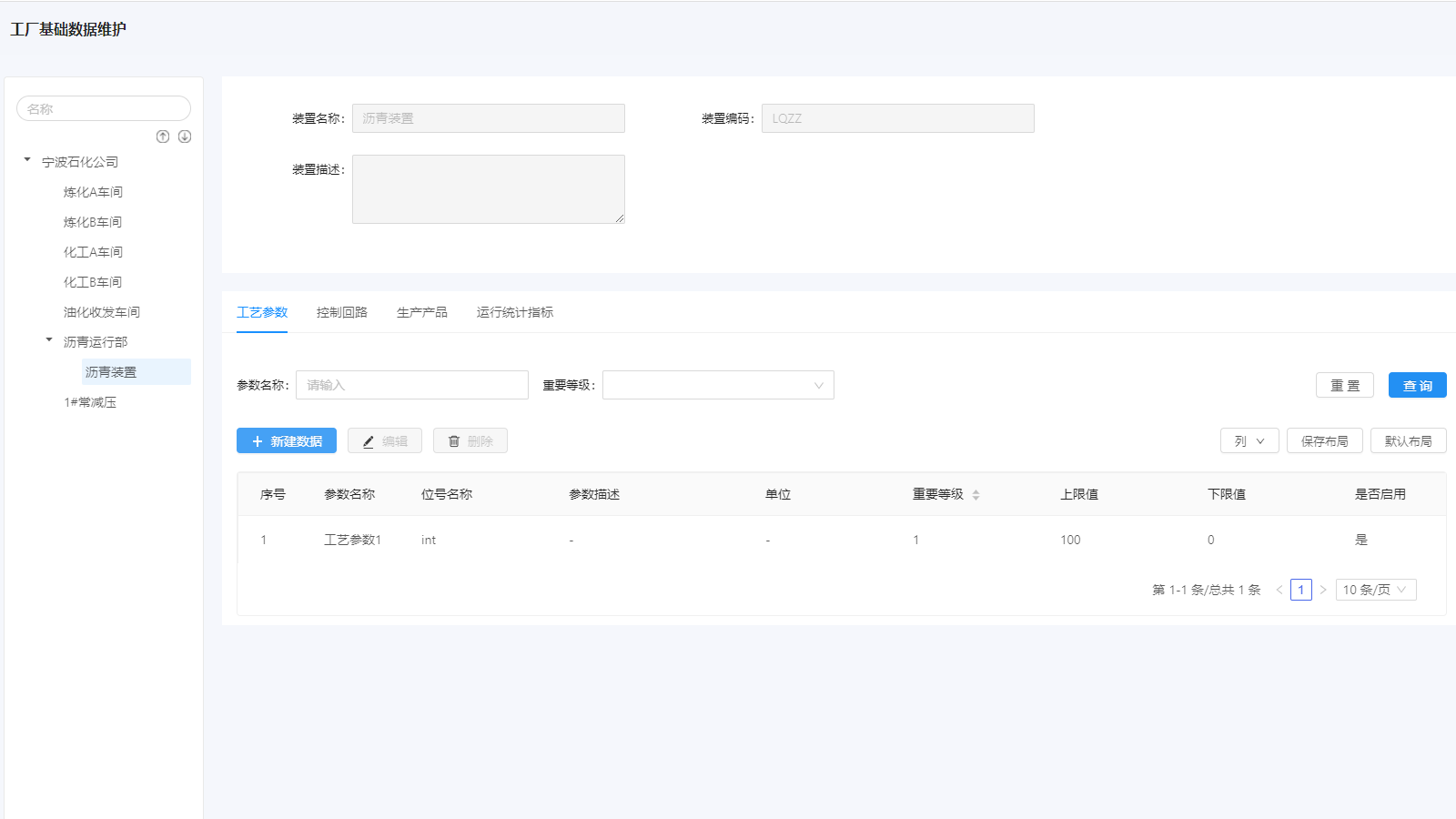Screen dimensions: 1456x819
Task: Click the sort icon beside 重要等级 header
Action: [976, 495]
